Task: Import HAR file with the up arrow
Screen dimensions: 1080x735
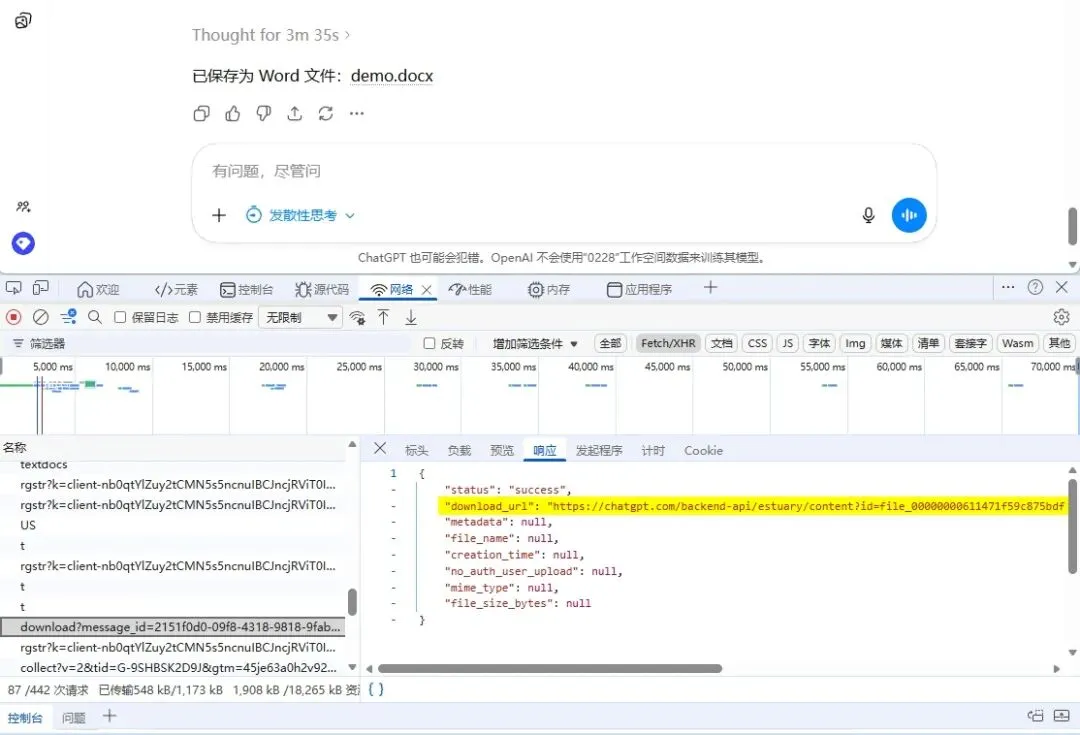Action: [x=384, y=317]
